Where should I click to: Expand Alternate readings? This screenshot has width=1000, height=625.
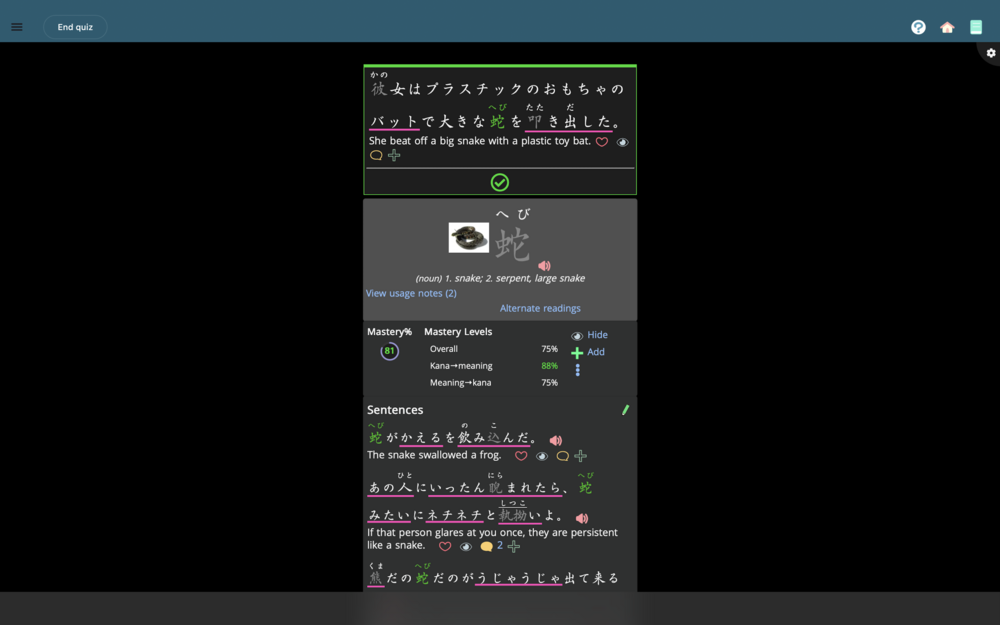coord(540,308)
